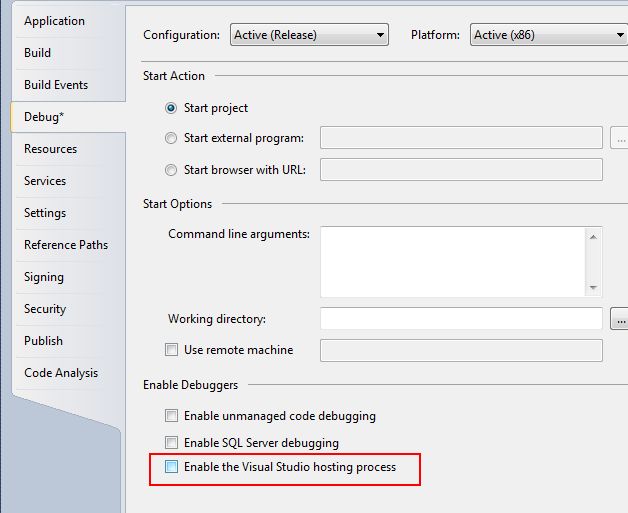This screenshot has width=628, height=513.
Task: Choose Start external program option
Action: click(x=171, y=138)
